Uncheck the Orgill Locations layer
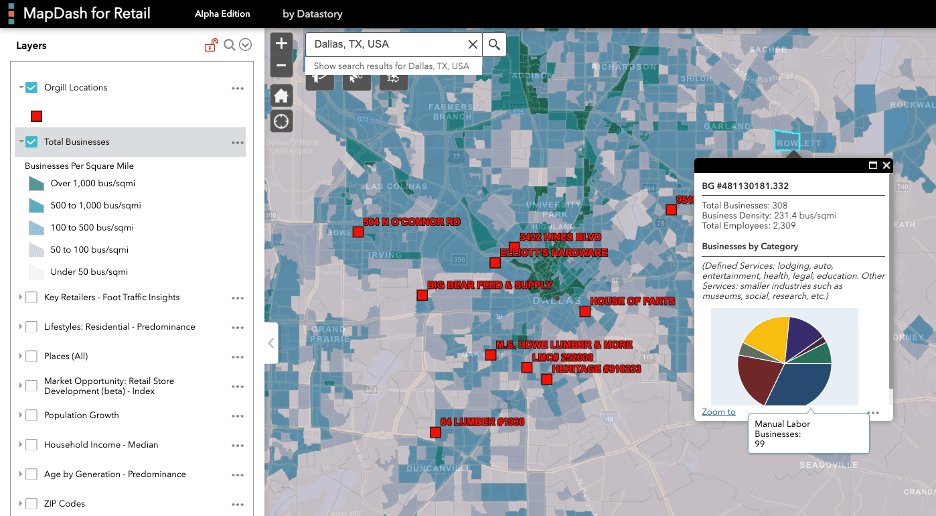The width and height of the screenshot is (936, 516). (32, 88)
